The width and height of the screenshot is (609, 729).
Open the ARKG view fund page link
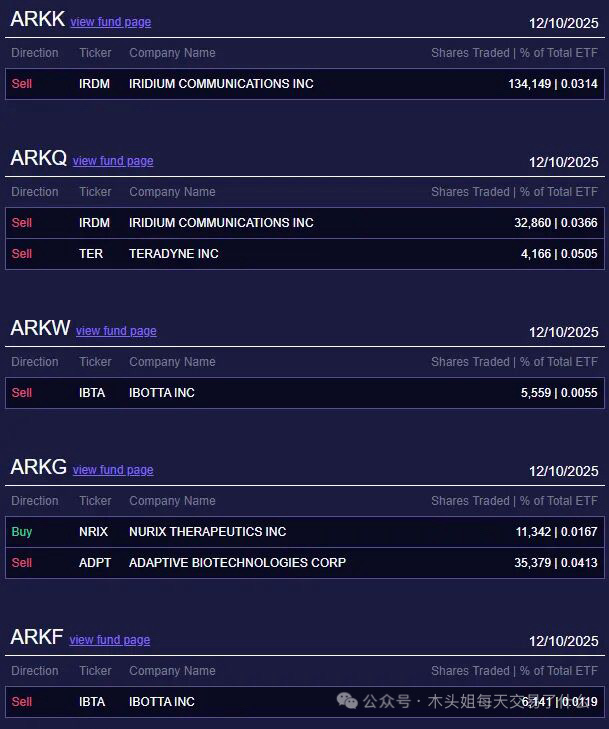pos(113,470)
